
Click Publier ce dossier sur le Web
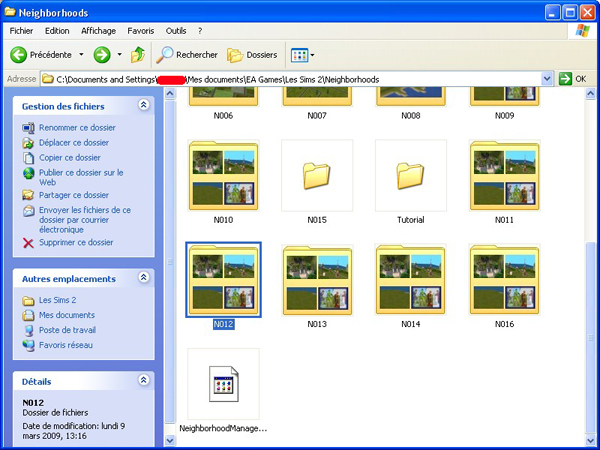coord(81,178)
